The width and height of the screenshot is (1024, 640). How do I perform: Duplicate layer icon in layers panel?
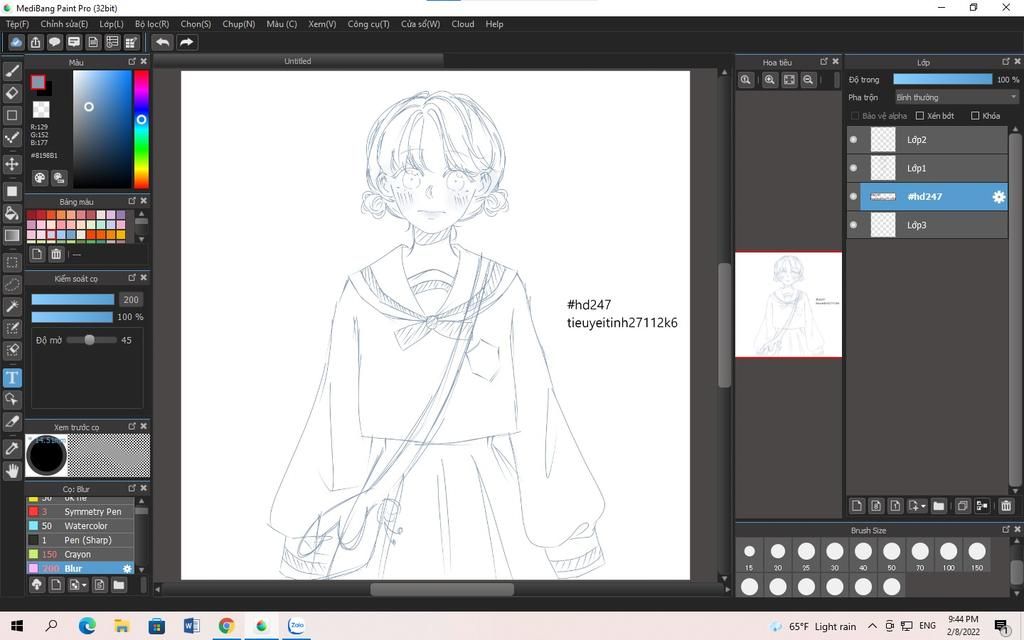point(962,505)
